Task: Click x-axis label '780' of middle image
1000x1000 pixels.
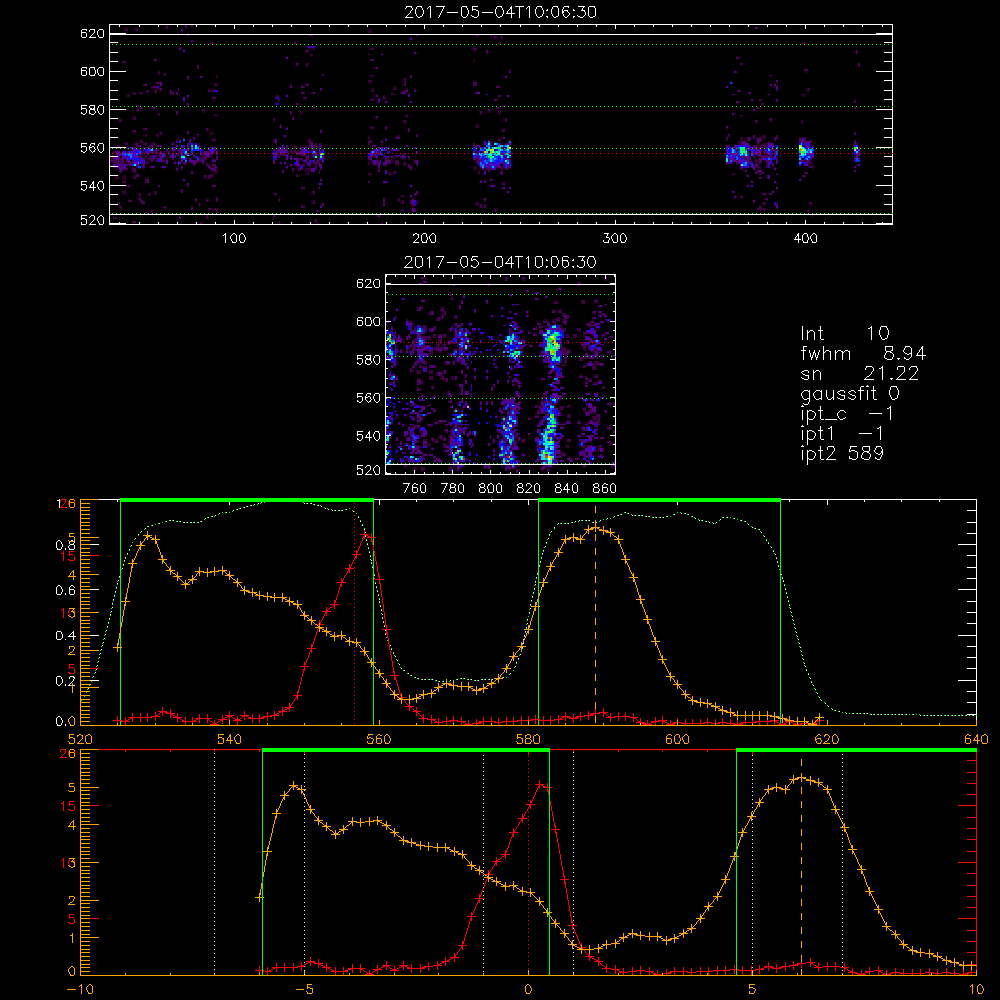Action: (x=453, y=489)
